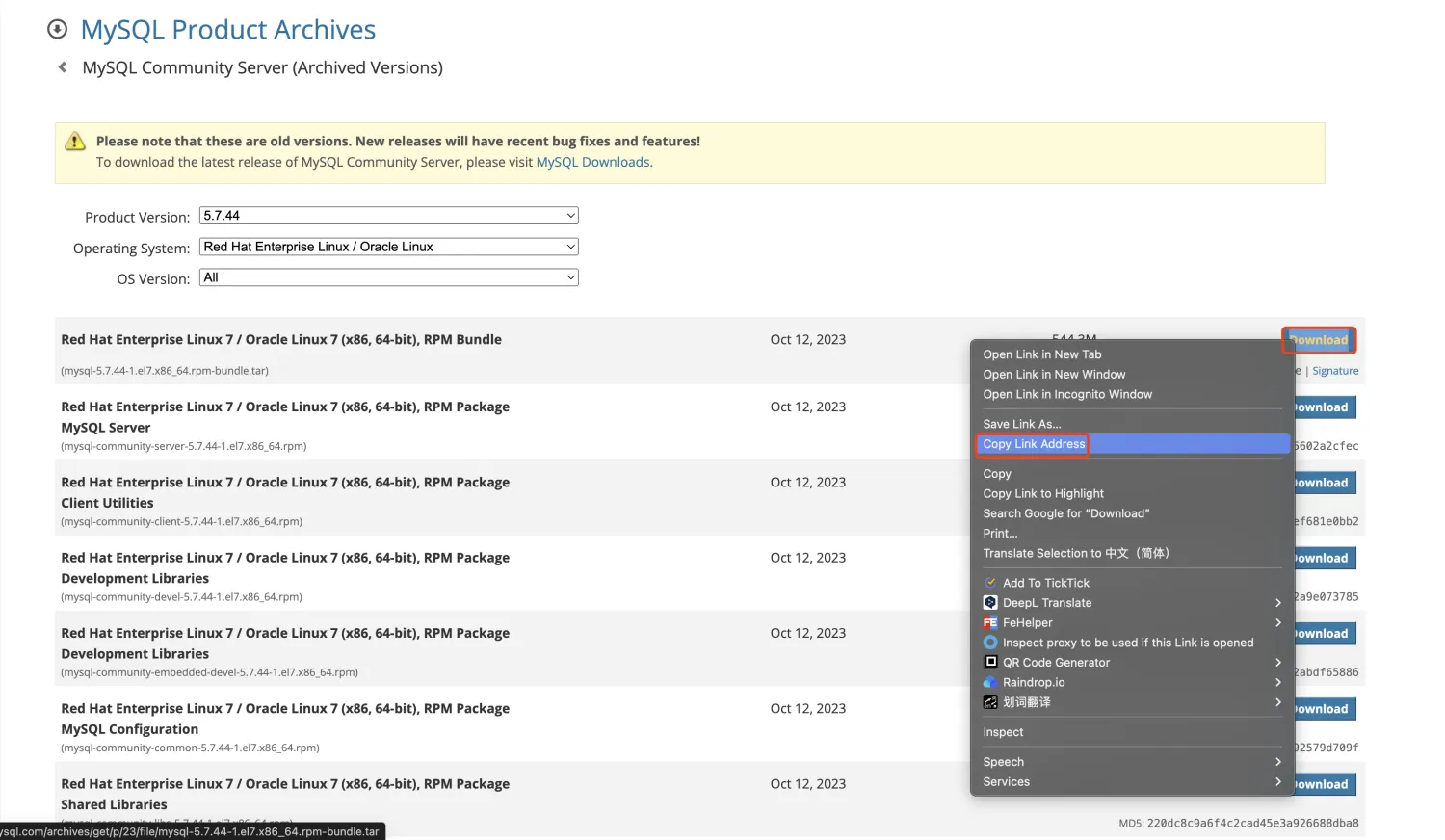Click the MySQL Configuration package title
The image size is (1445, 840).
click(x=285, y=719)
